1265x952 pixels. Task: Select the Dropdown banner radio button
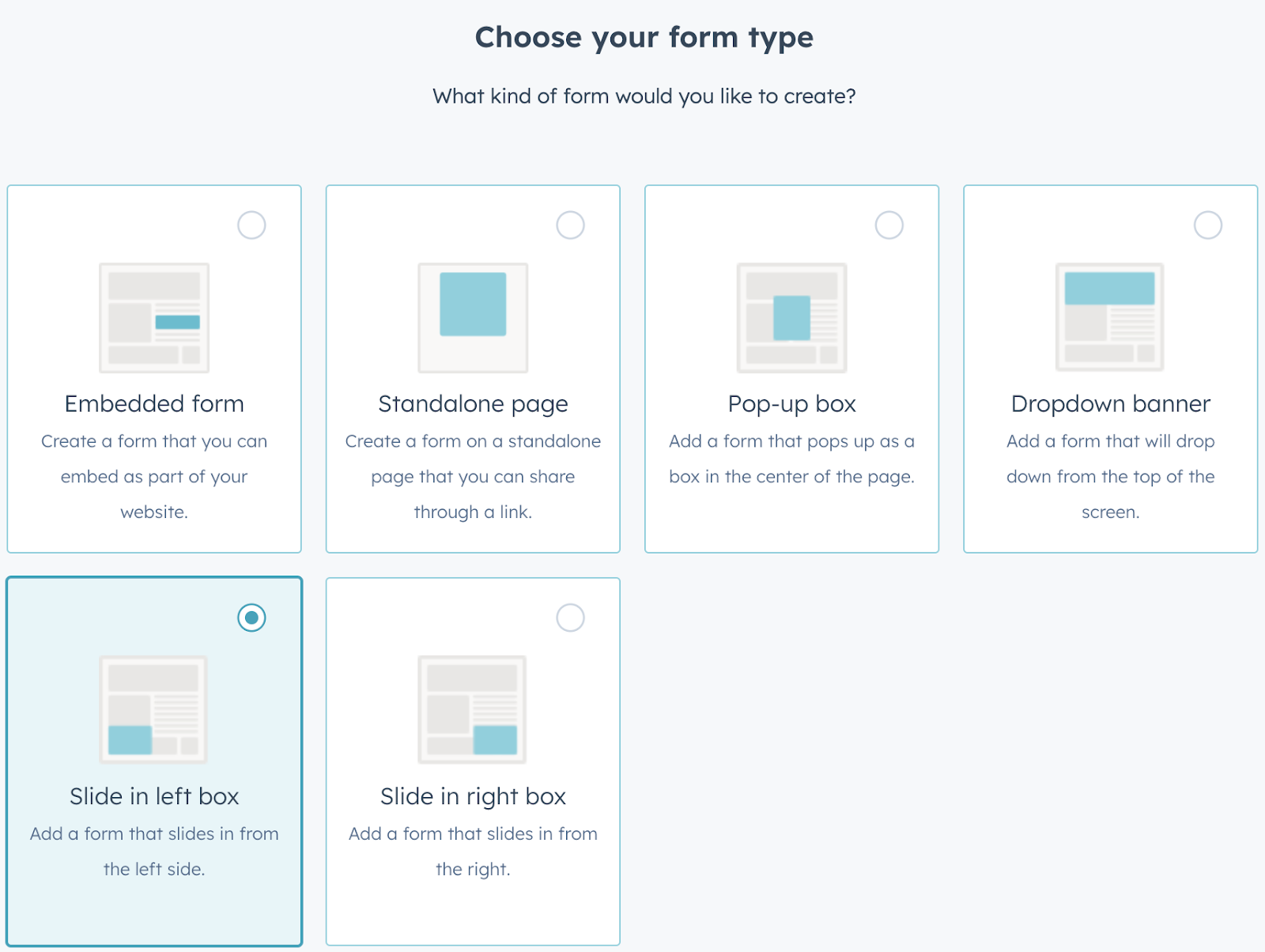pyautogui.click(x=1207, y=225)
